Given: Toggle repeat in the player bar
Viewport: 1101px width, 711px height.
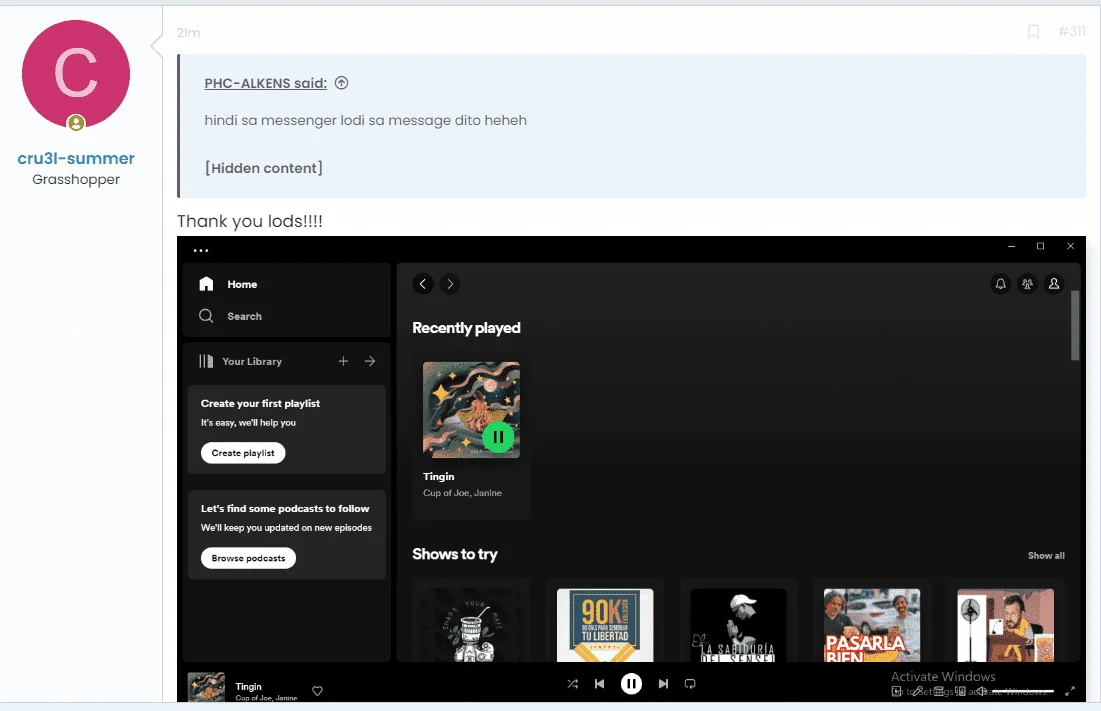Looking at the screenshot, I should (690, 684).
